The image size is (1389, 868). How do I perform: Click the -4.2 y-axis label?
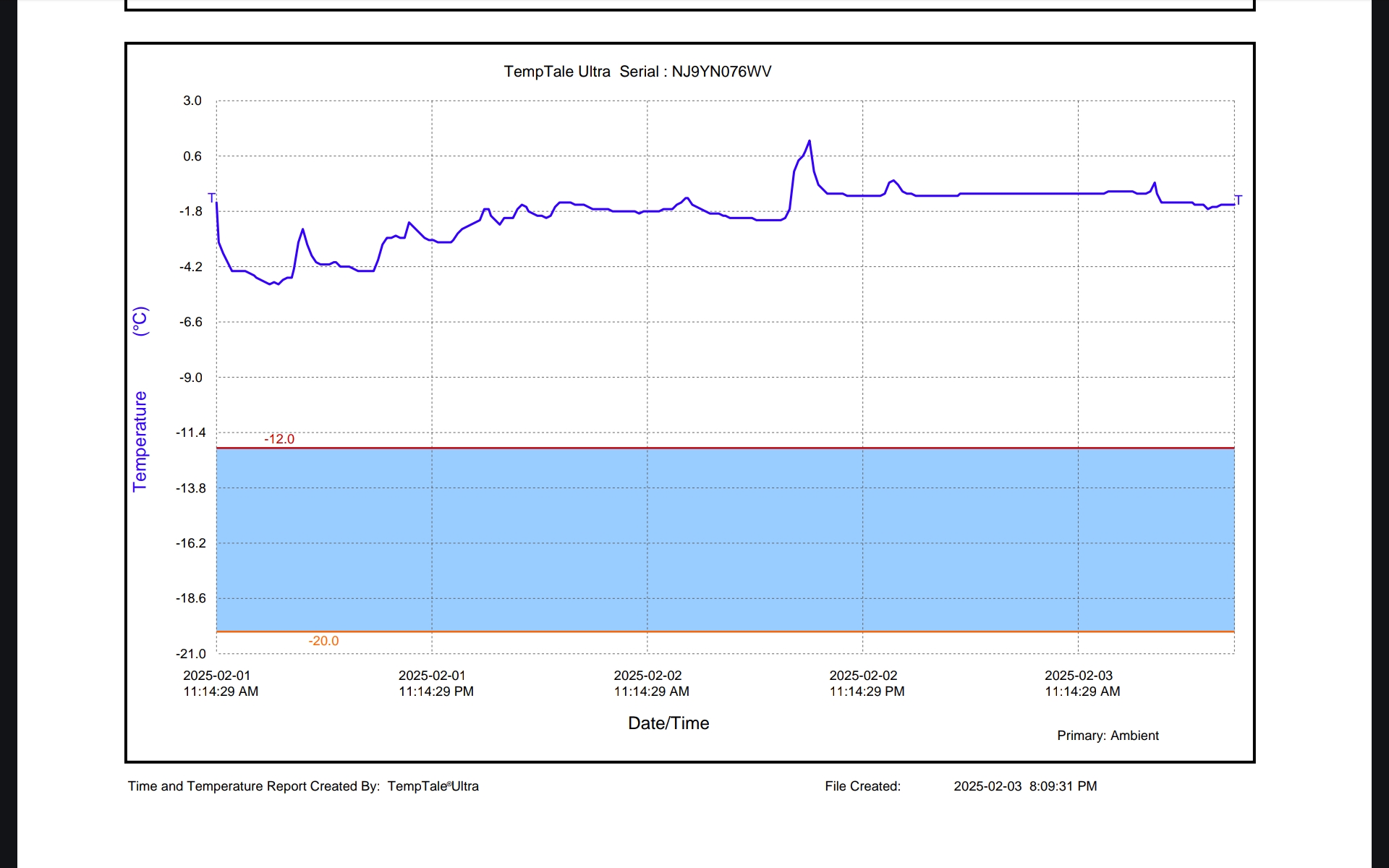click(191, 267)
